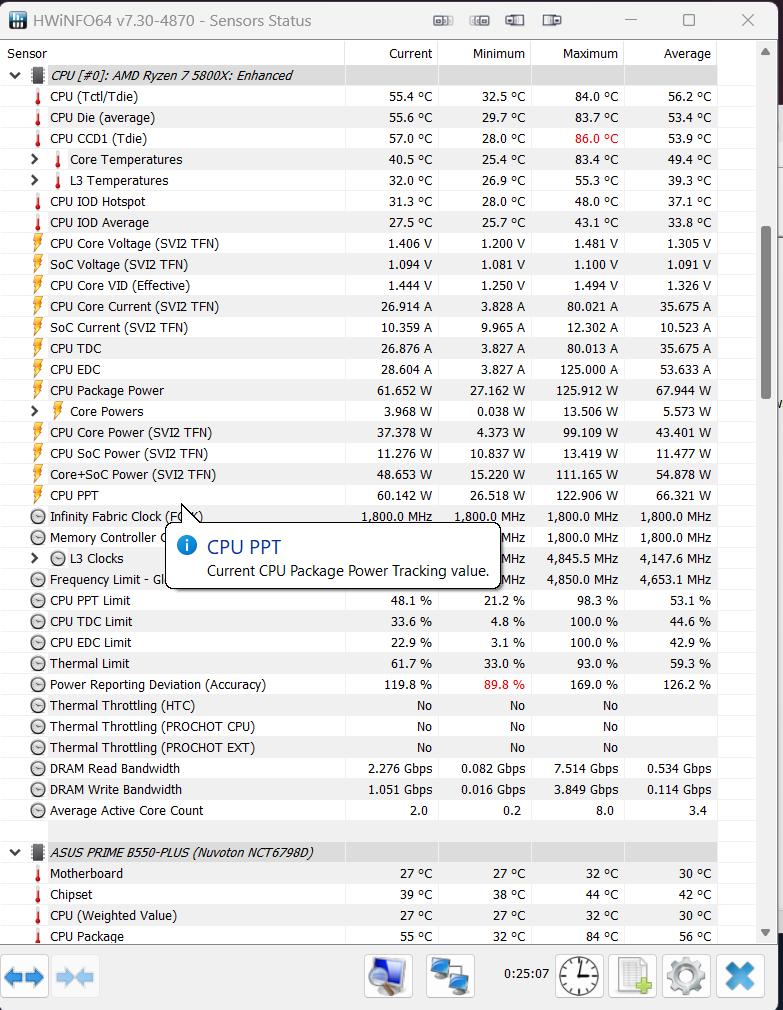Click the red 86.0 °C maximum value
Image resolution: width=783 pixels, height=1010 pixels.
coord(596,138)
